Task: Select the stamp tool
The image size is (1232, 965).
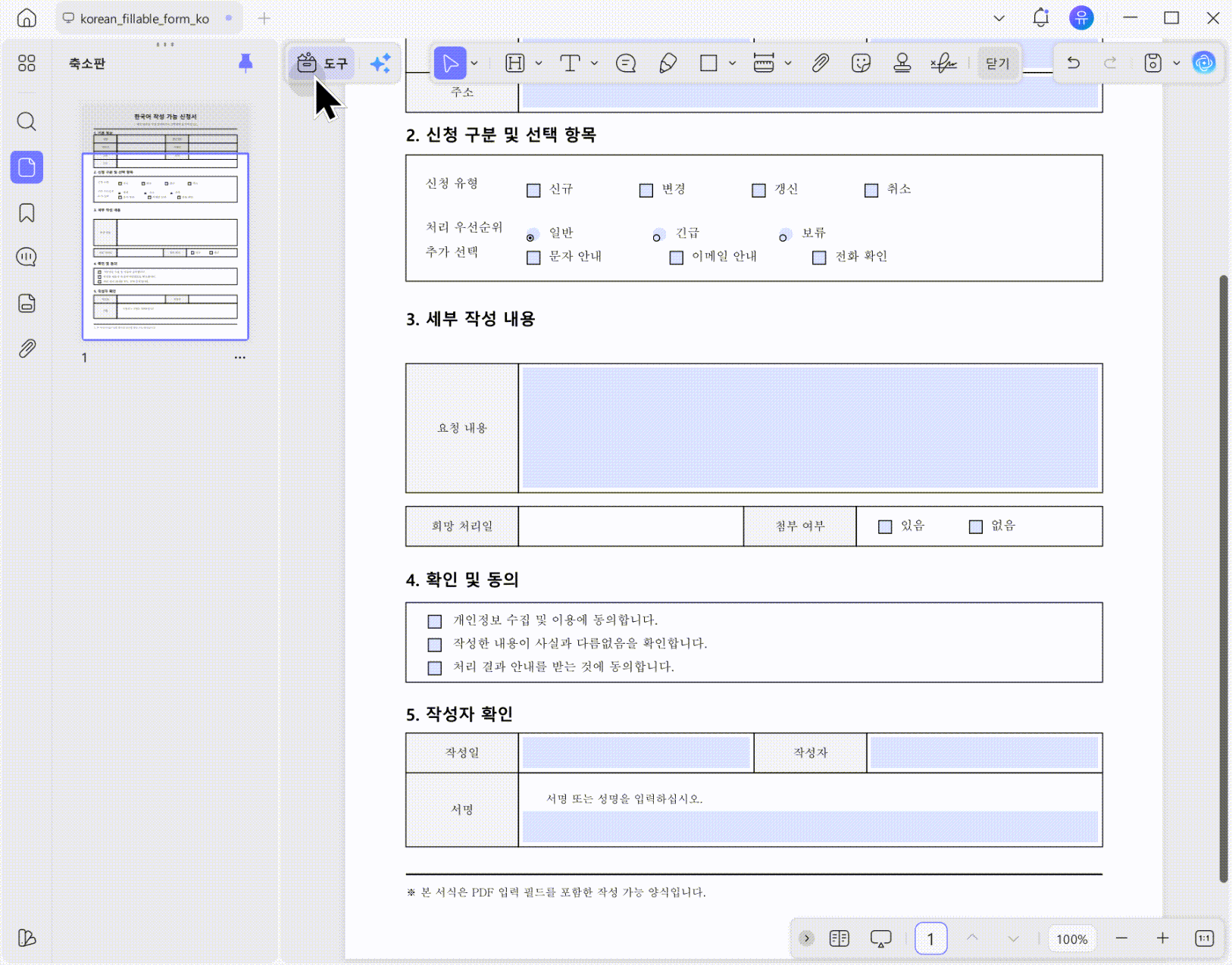Action: [902, 63]
